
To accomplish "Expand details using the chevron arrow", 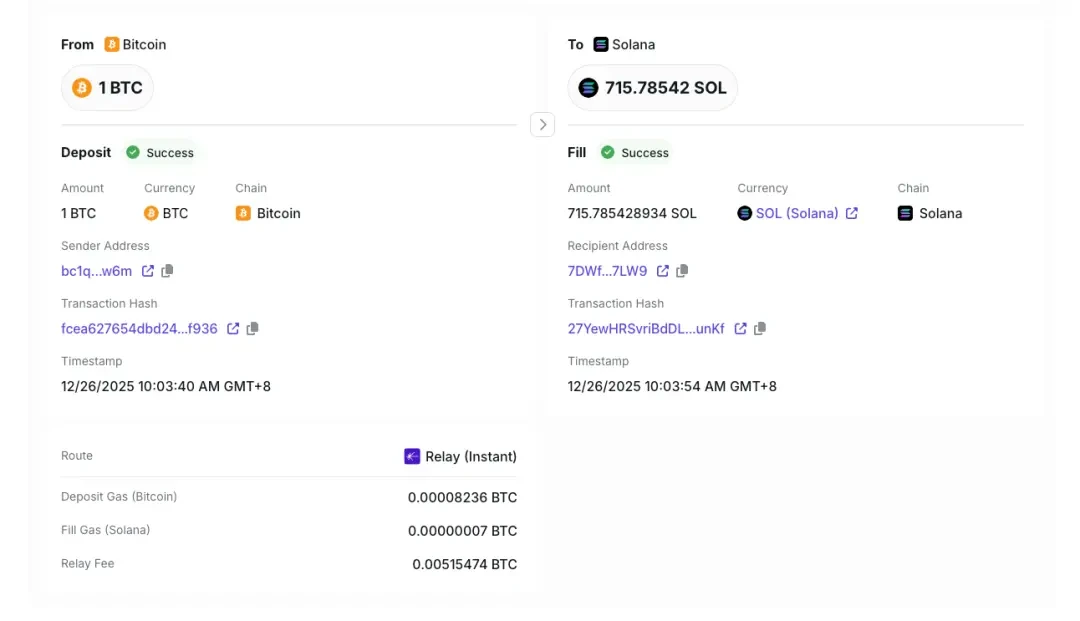I will coord(542,124).
